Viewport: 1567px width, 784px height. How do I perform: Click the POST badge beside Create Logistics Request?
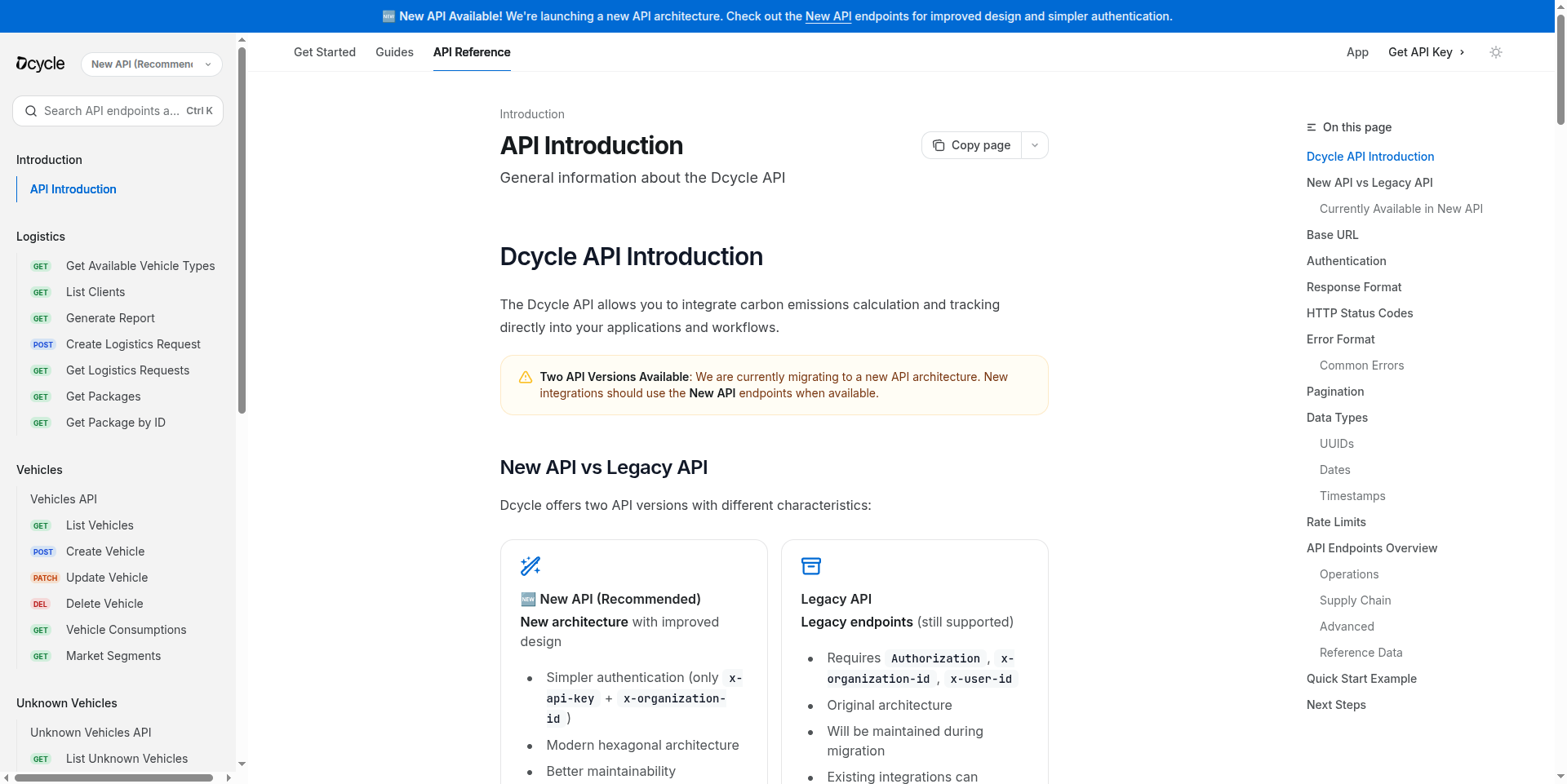(x=43, y=344)
